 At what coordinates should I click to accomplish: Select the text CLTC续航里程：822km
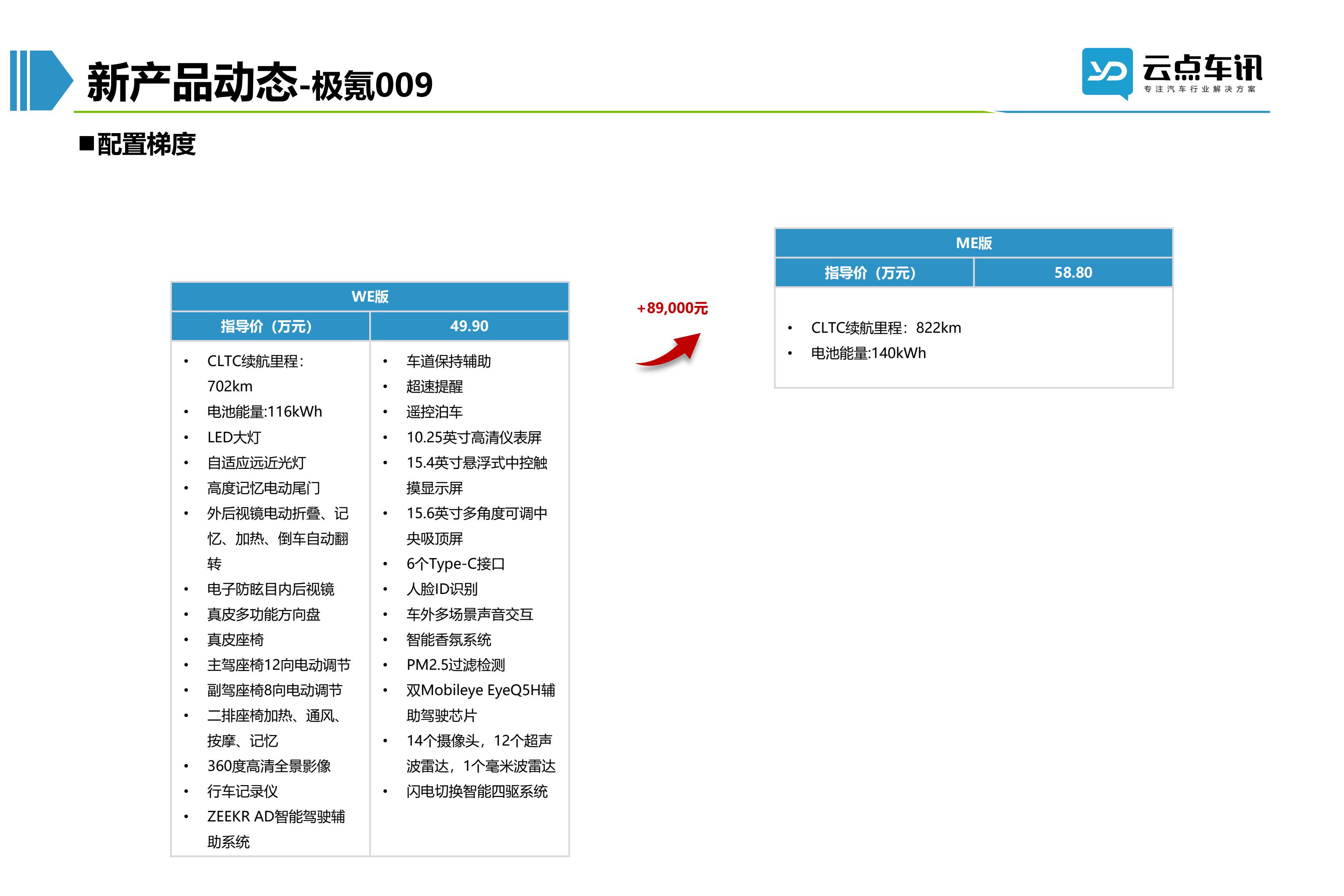point(886,327)
